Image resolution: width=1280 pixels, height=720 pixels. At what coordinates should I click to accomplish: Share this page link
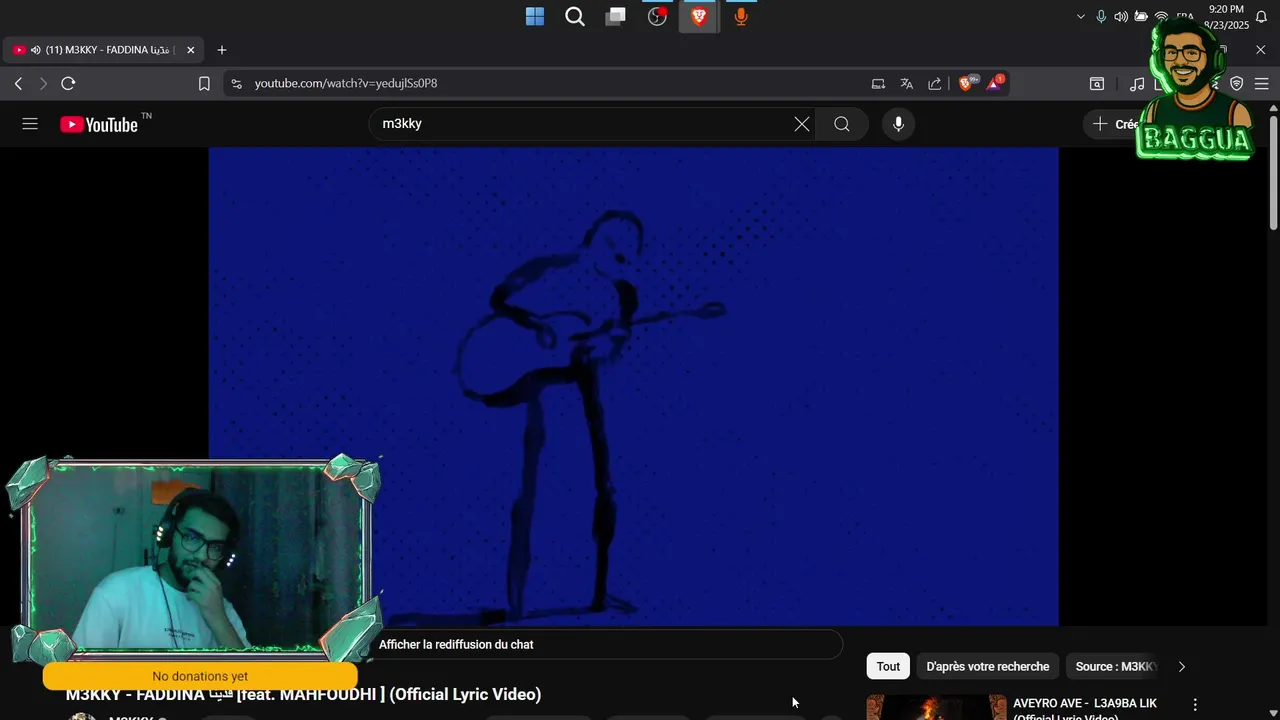pos(934,84)
